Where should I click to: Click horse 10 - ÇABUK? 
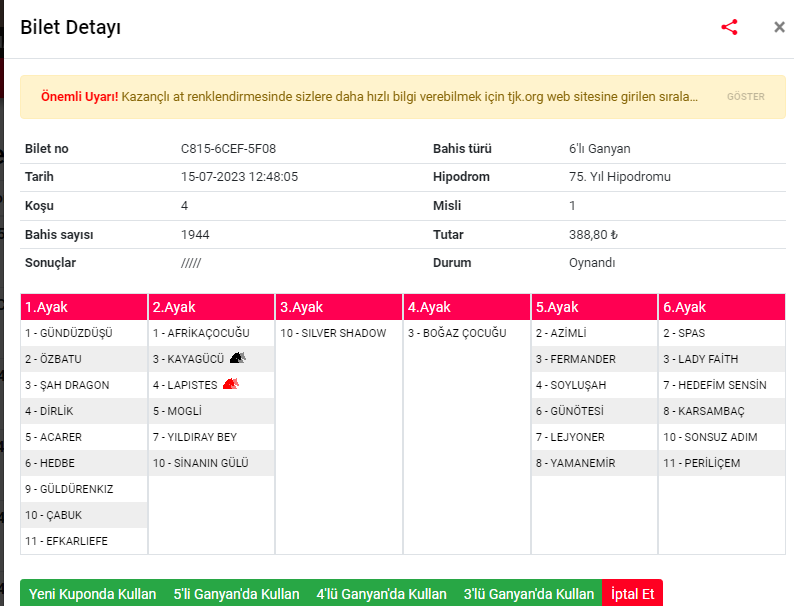(x=53, y=515)
